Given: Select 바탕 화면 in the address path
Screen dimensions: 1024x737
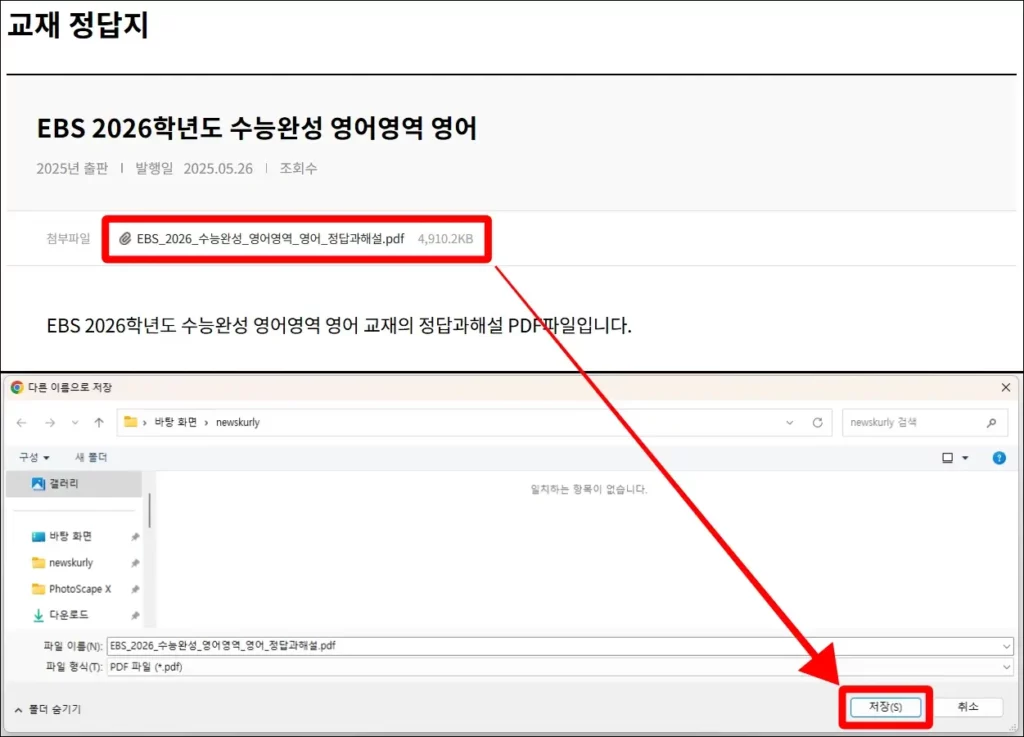Looking at the screenshot, I should click(x=175, y=422).
